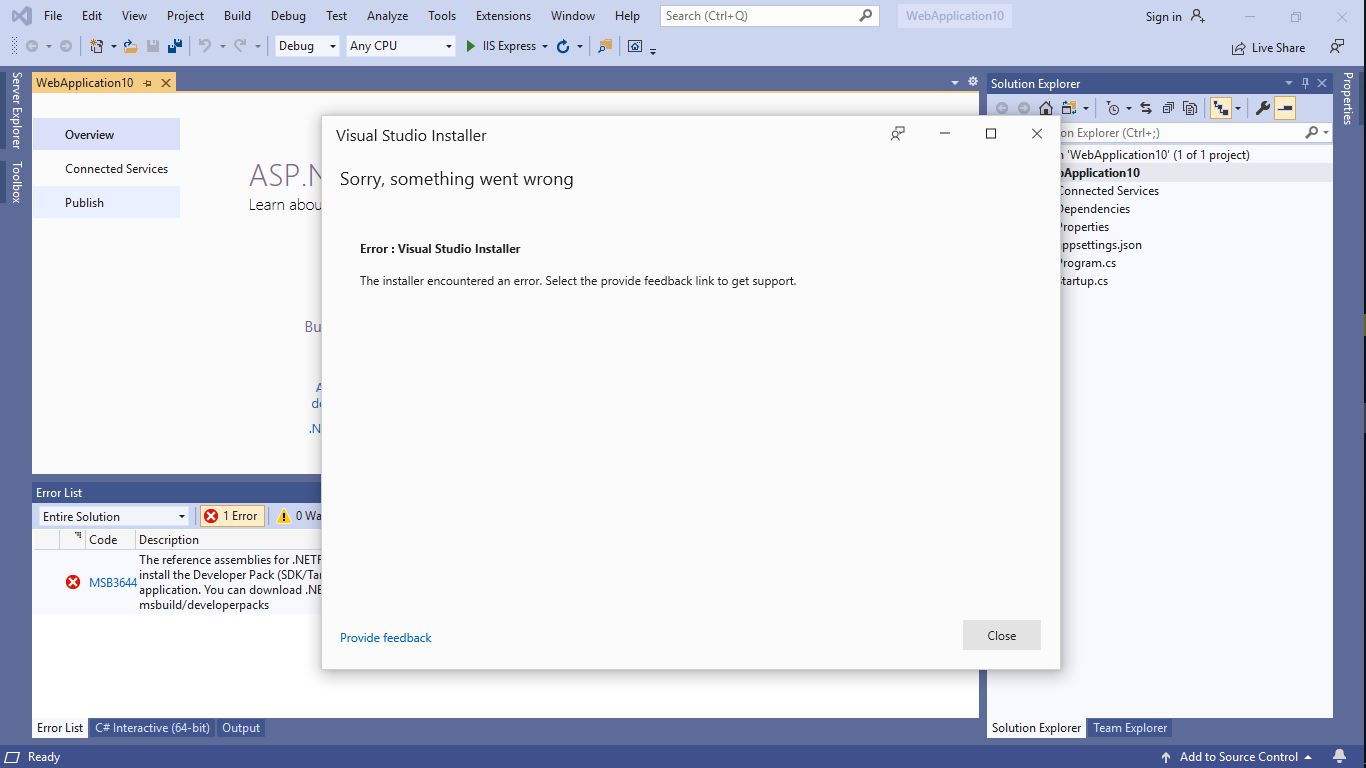Viewport: 1366px width, 768px height.
Task: Click the Close button in installer dialog
Action: (x=1002, y=635)
